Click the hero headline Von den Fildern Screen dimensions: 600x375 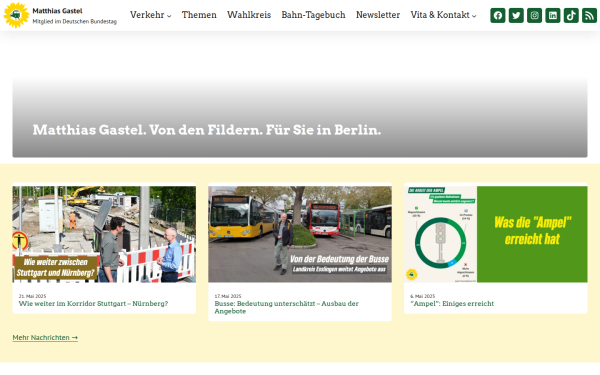[x=207, y=130]
